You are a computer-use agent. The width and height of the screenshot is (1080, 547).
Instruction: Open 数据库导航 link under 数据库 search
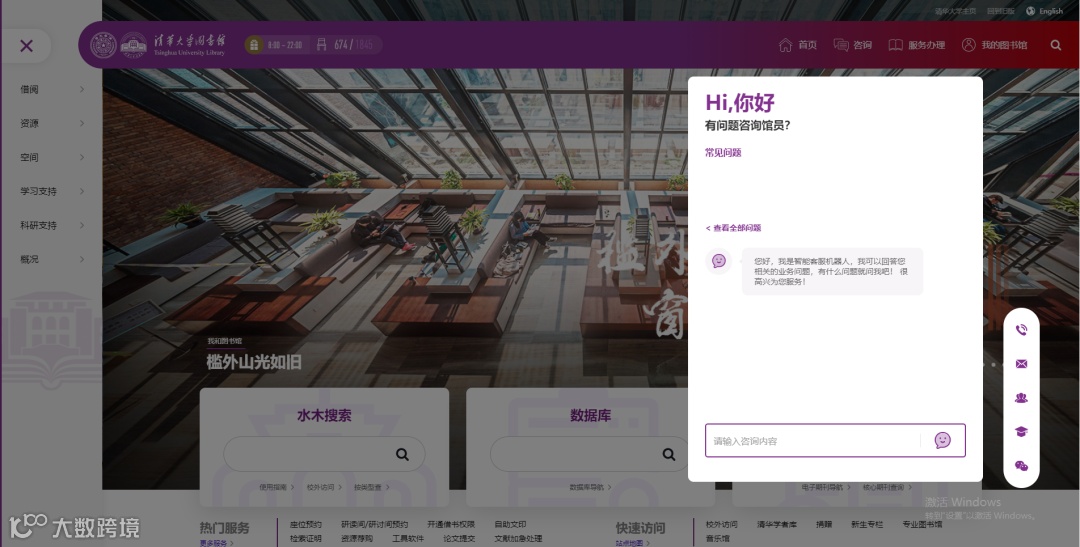(590, 487)
